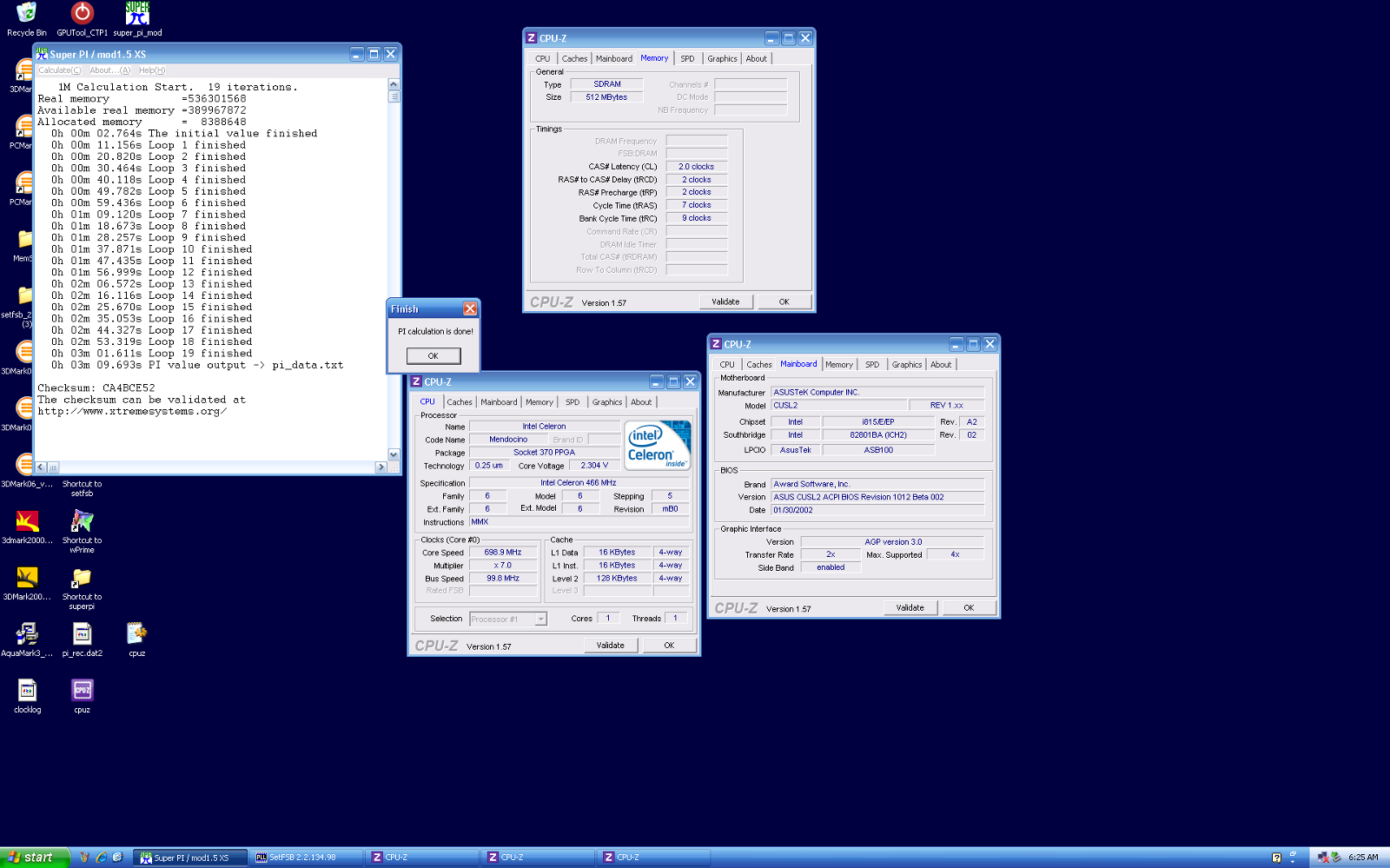
Task: Open Help menu in Super PI
Action: pyautogui.click(x=152, y=70)
